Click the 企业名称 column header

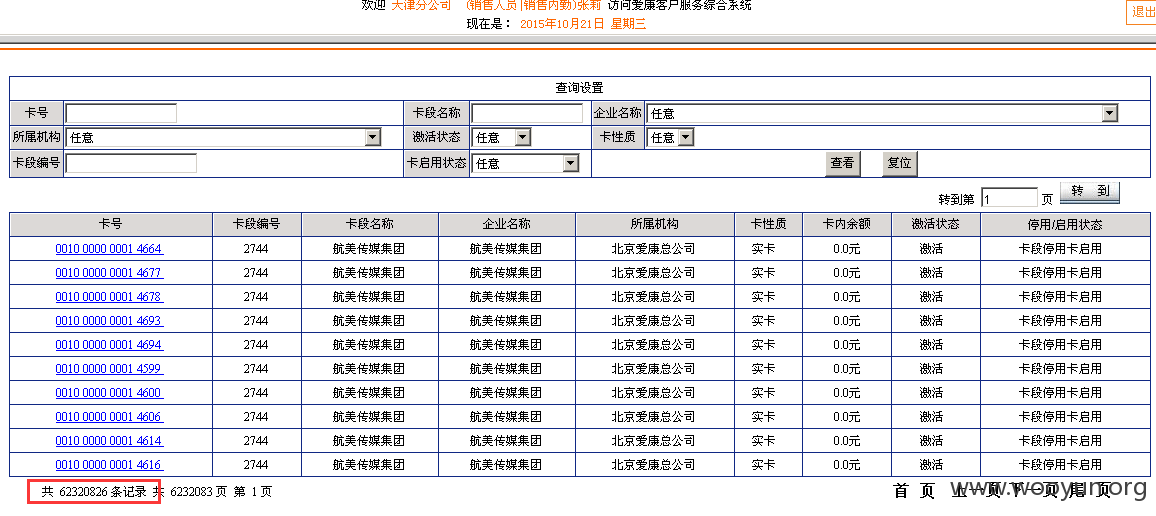pyautogui.click(x=506, y=224)
